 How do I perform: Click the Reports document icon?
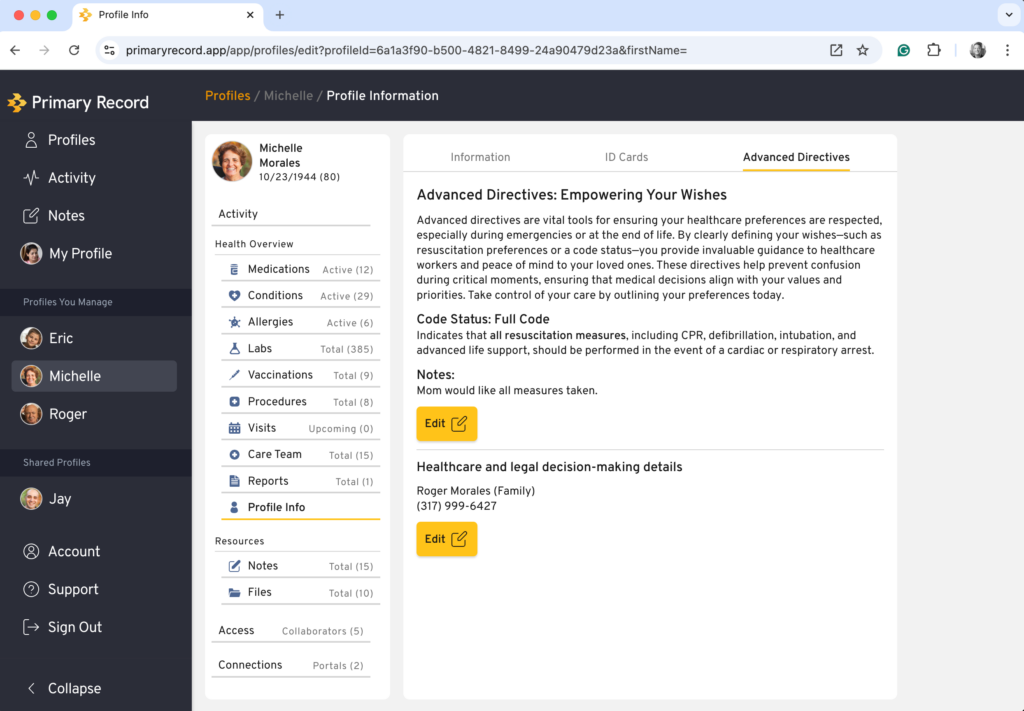(234, 481)
